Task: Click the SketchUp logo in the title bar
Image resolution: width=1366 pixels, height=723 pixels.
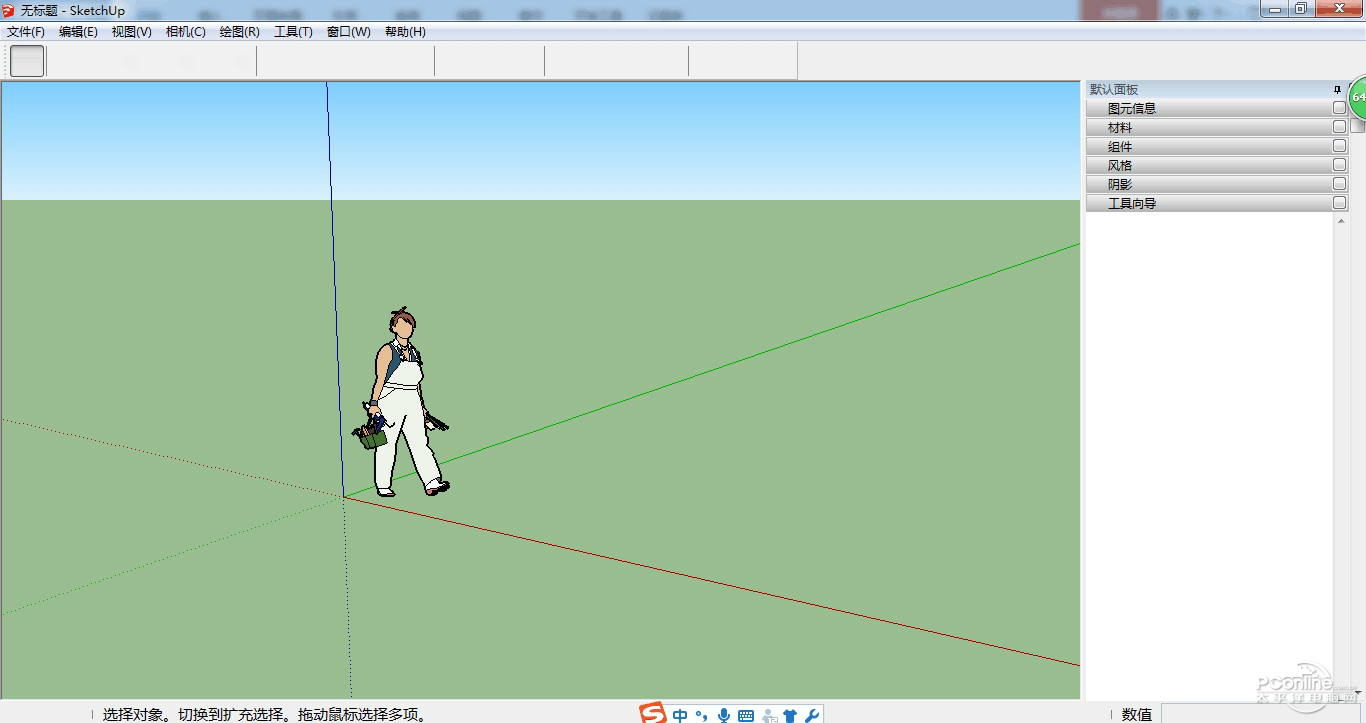Action: (x=9, y=10)
